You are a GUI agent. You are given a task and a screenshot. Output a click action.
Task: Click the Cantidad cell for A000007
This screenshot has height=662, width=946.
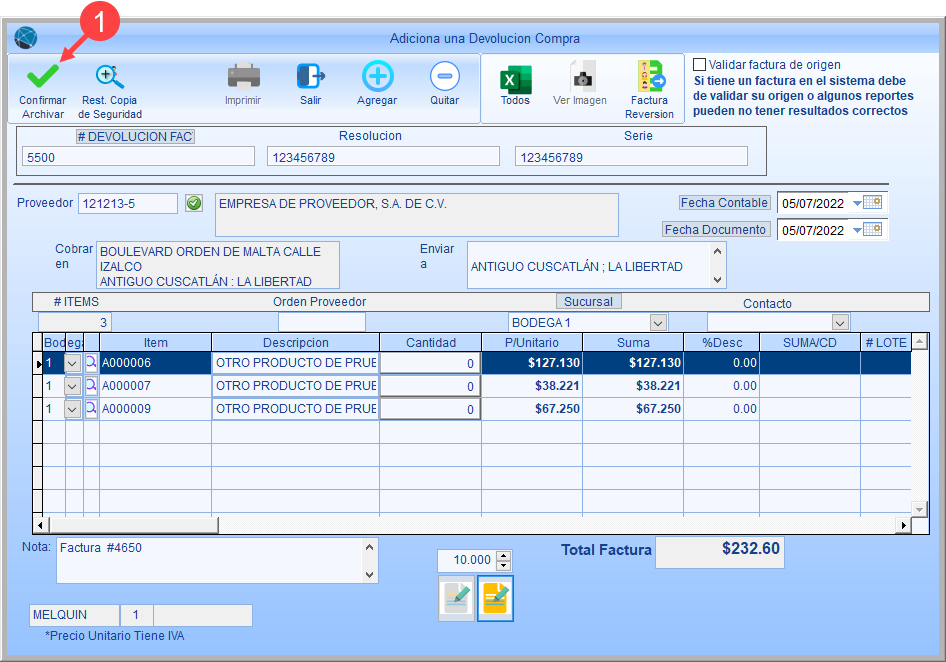coord(430,386)
